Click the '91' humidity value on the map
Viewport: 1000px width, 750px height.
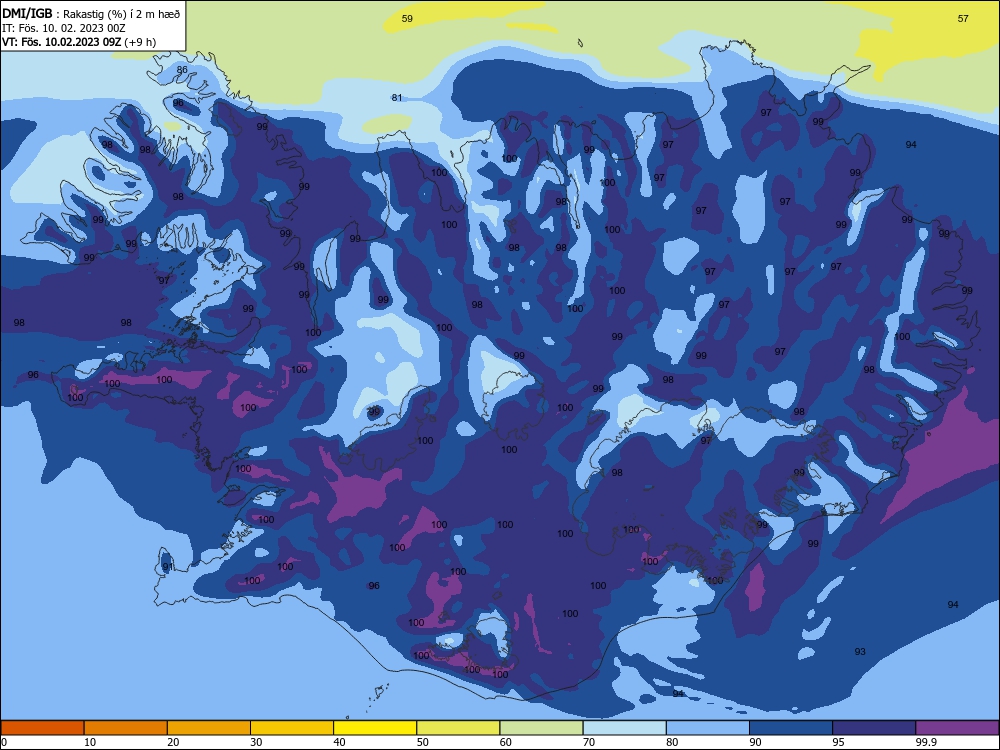pos(168,566)
